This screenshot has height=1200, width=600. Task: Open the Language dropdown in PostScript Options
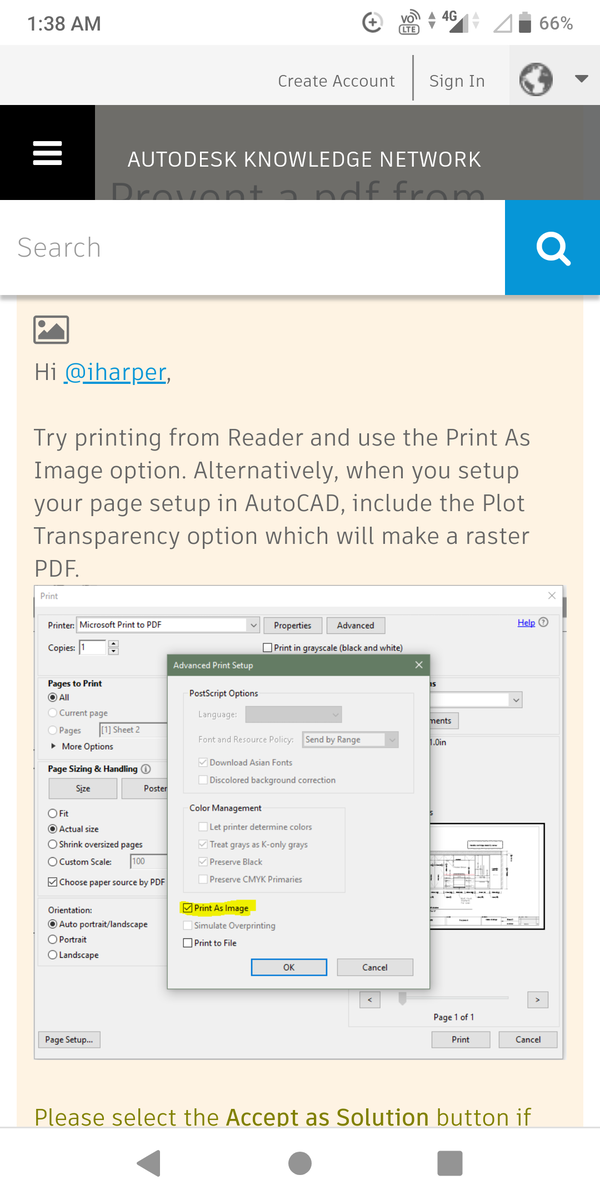point(293,714)
